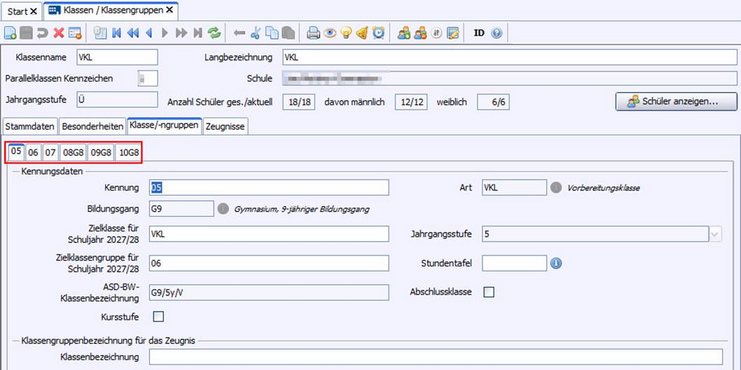Click the light bulb icon
Viewport: 741px width, 370px height.
click(346, 33)
